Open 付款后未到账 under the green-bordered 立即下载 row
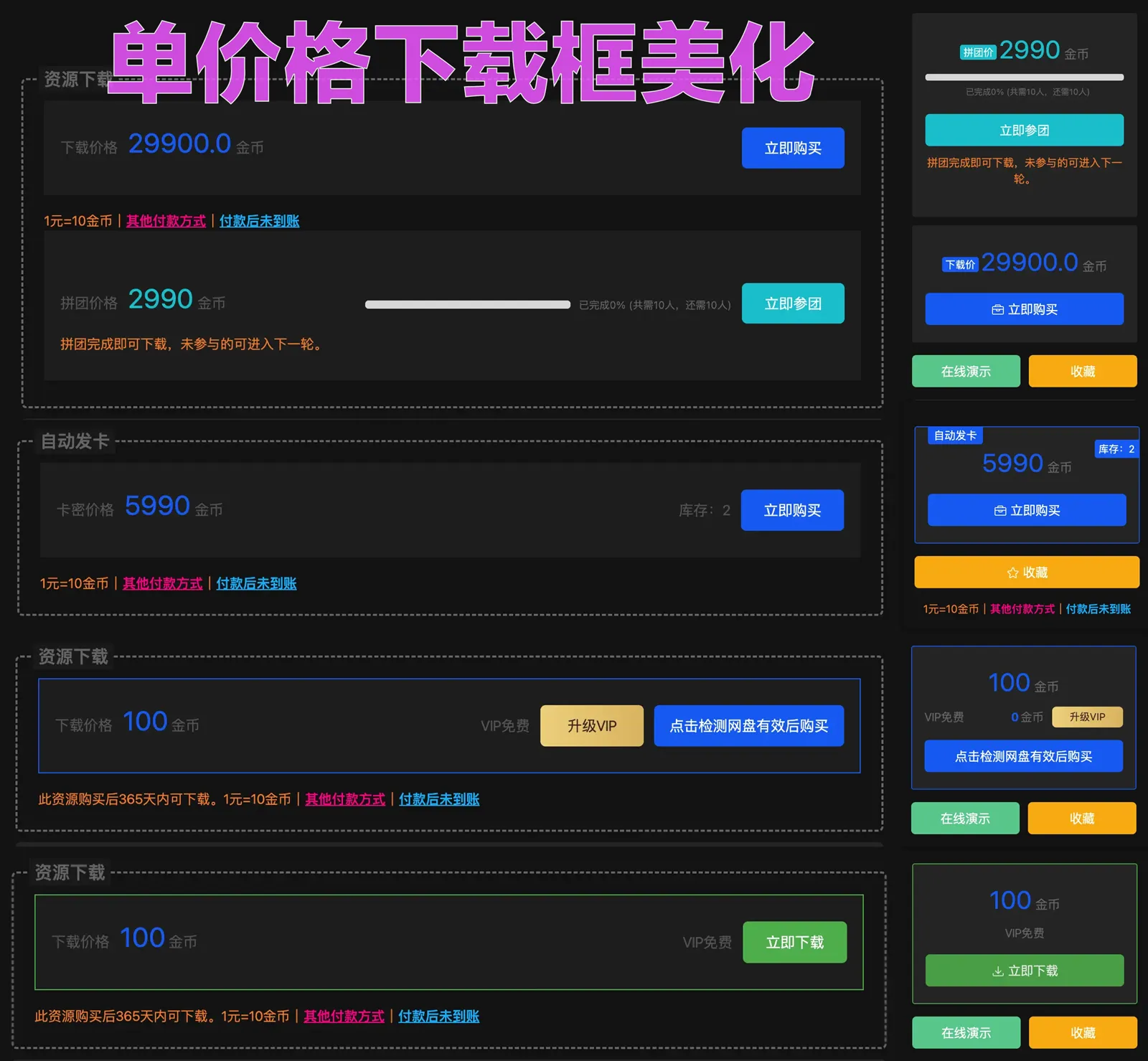The width and height of the screenshot is (1148, 1061). pyautogui.click(x=438, y=1017)
